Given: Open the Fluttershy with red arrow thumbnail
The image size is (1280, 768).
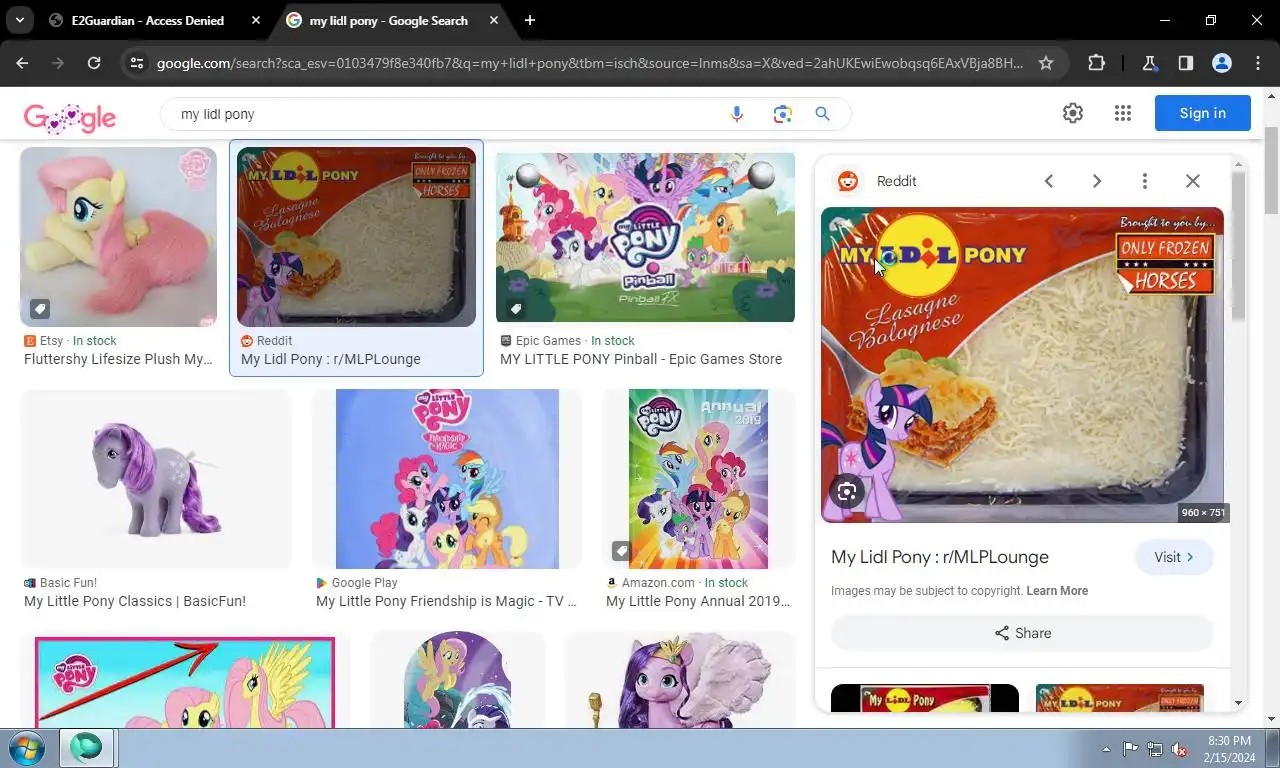Looking at the screenshot, I should click(x=185, y=680).
